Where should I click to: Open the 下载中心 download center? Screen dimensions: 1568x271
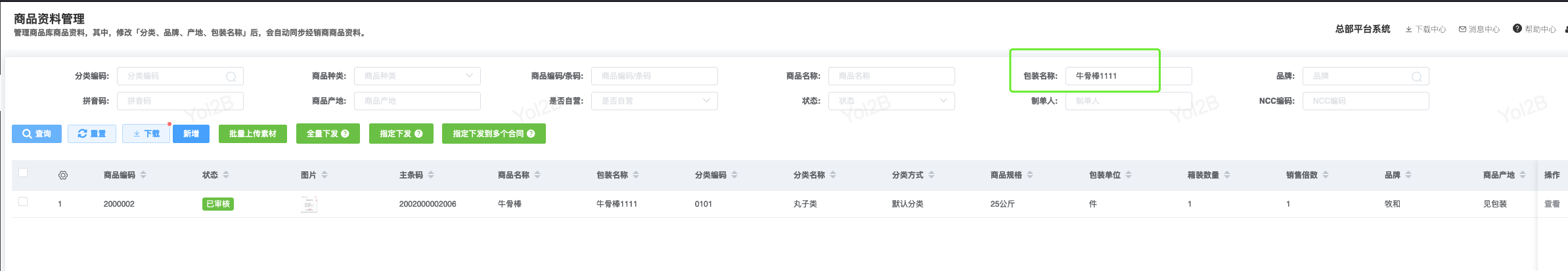(x=1425, y=30)
